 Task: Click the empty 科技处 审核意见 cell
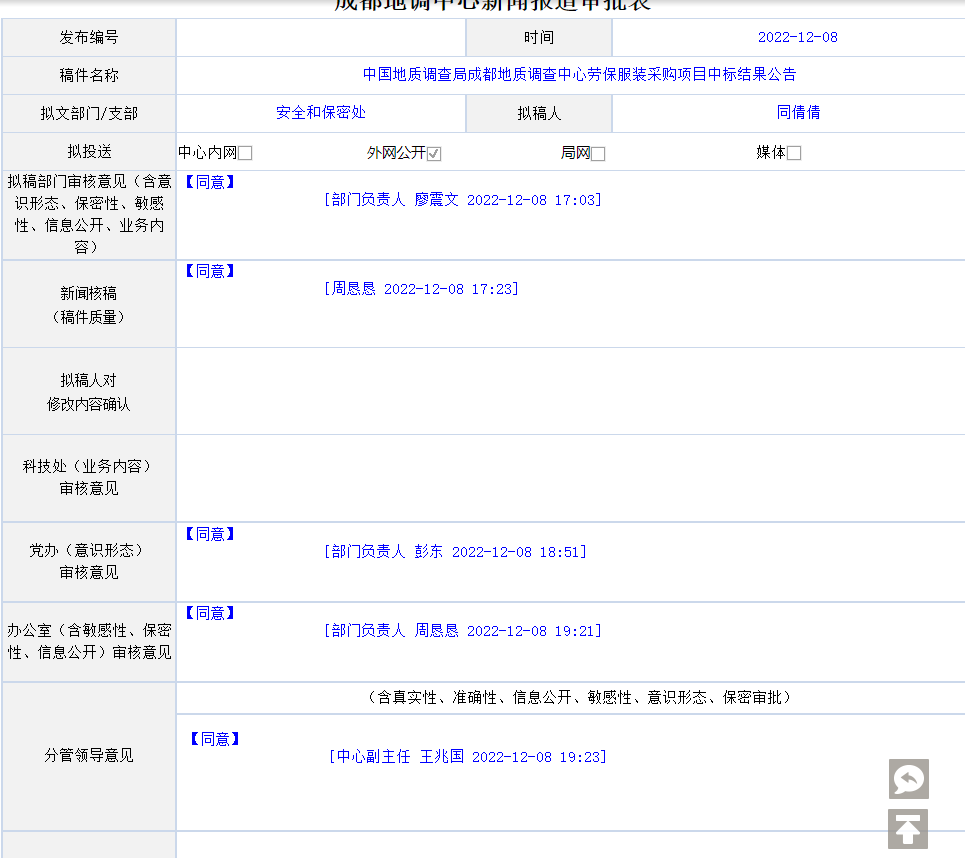tap(570, 478)
